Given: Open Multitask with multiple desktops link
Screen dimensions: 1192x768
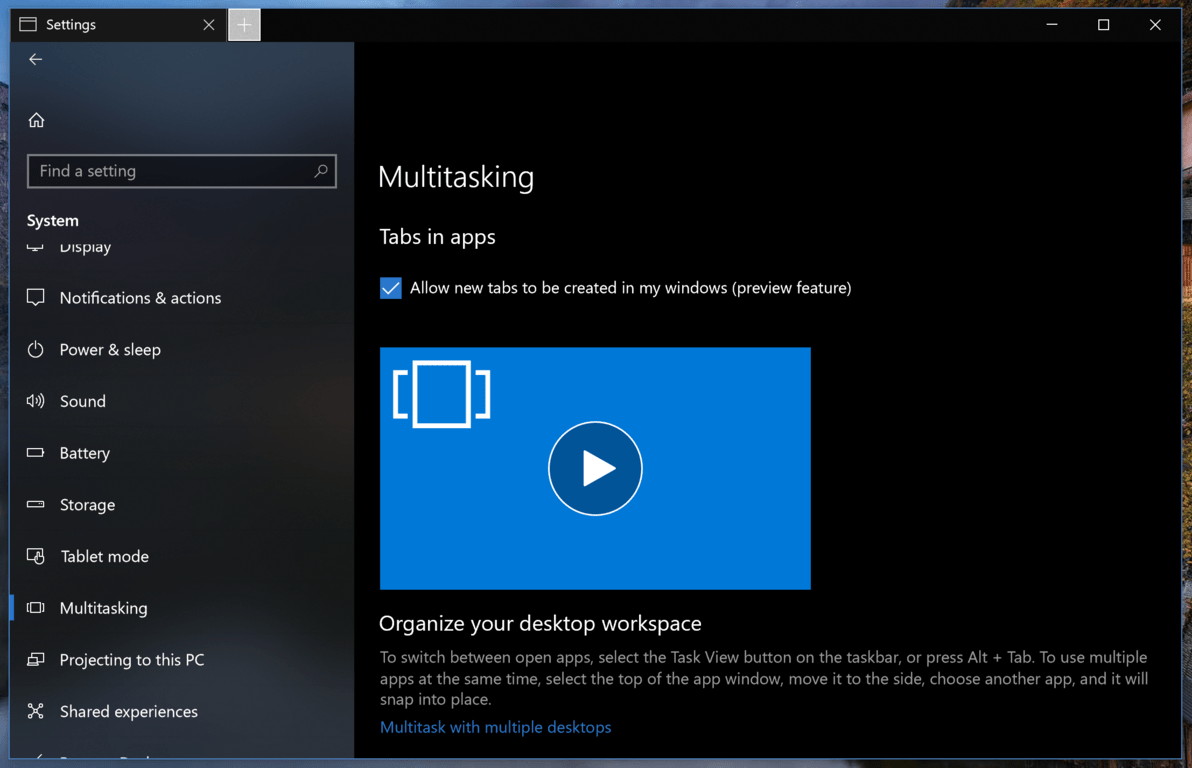Looking at the screenshot, I should click(495, 727).
